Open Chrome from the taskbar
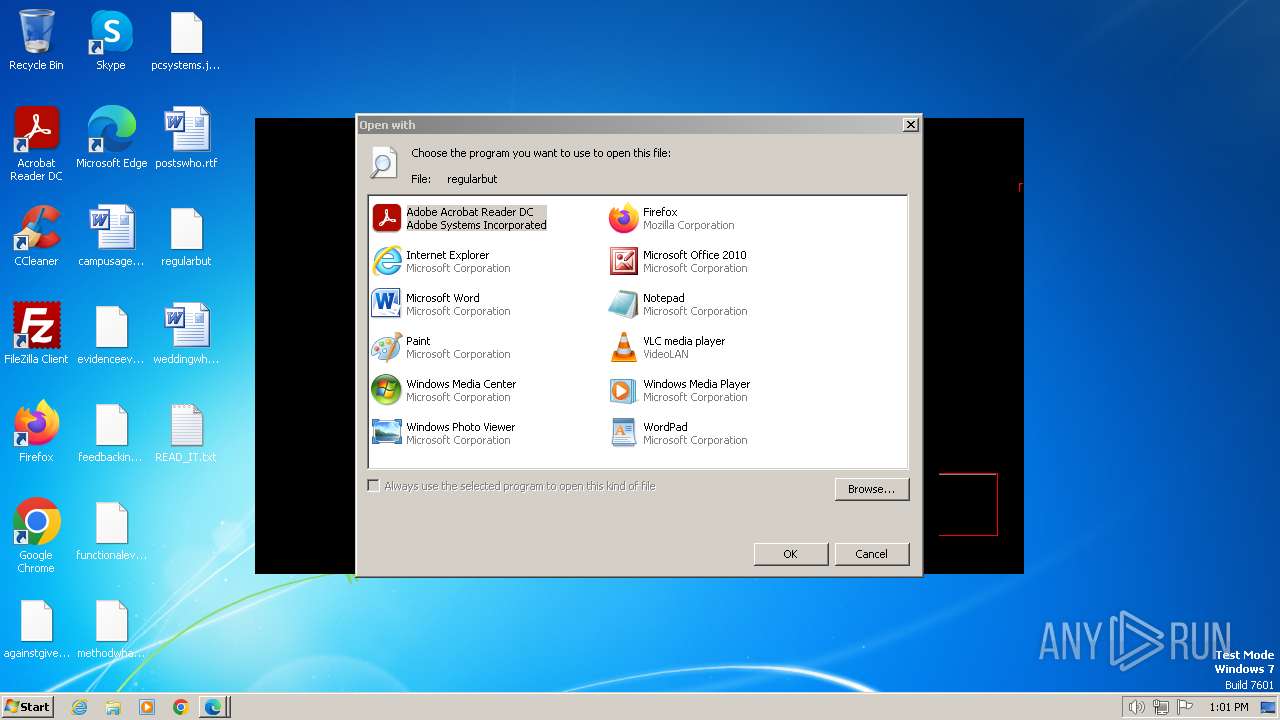This screenshot has height=720, width=1280. 181,707
